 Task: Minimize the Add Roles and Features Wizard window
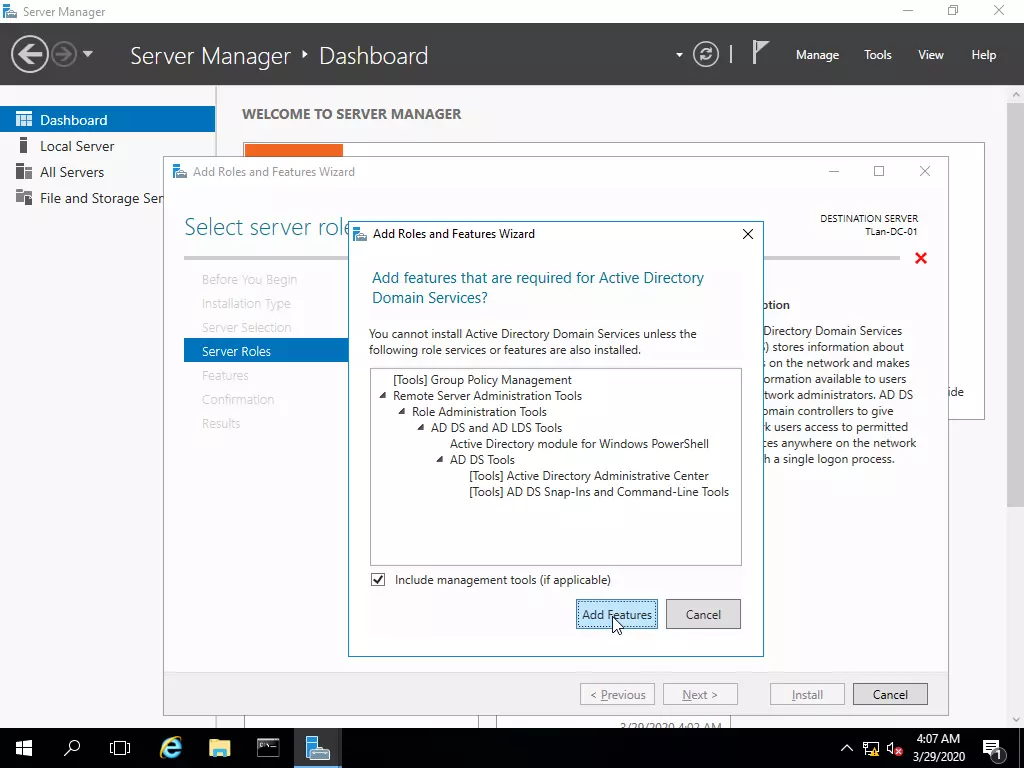[834, 171]
